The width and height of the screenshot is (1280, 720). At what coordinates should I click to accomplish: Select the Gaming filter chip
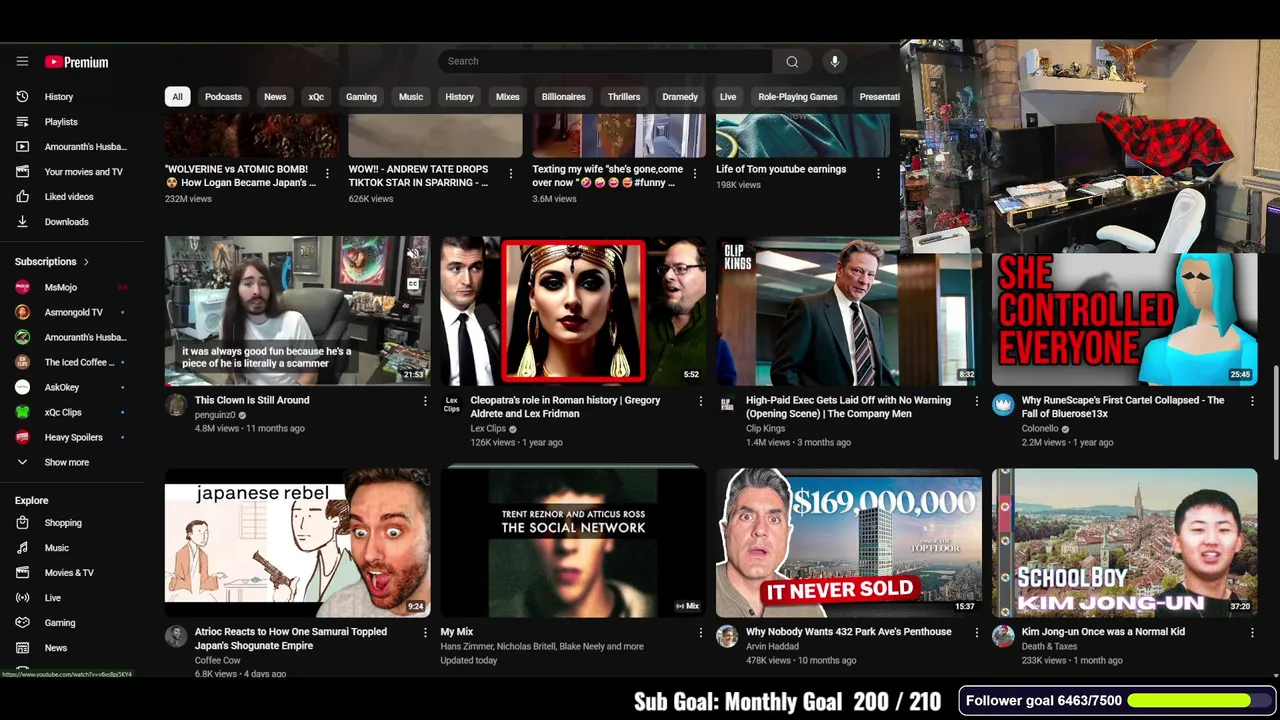pos(361,97)
